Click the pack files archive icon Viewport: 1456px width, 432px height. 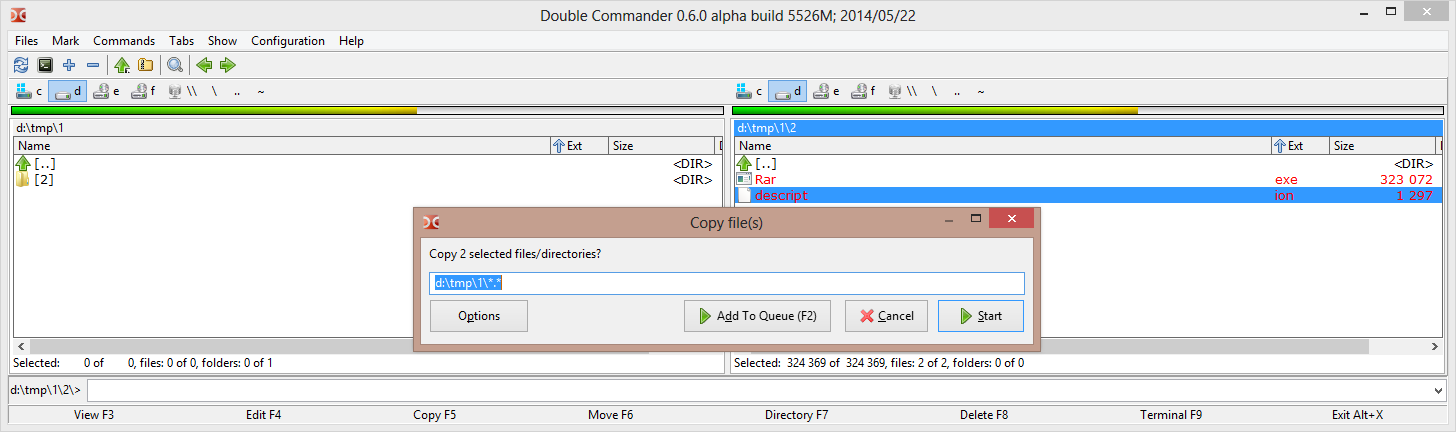pos(146,65)
